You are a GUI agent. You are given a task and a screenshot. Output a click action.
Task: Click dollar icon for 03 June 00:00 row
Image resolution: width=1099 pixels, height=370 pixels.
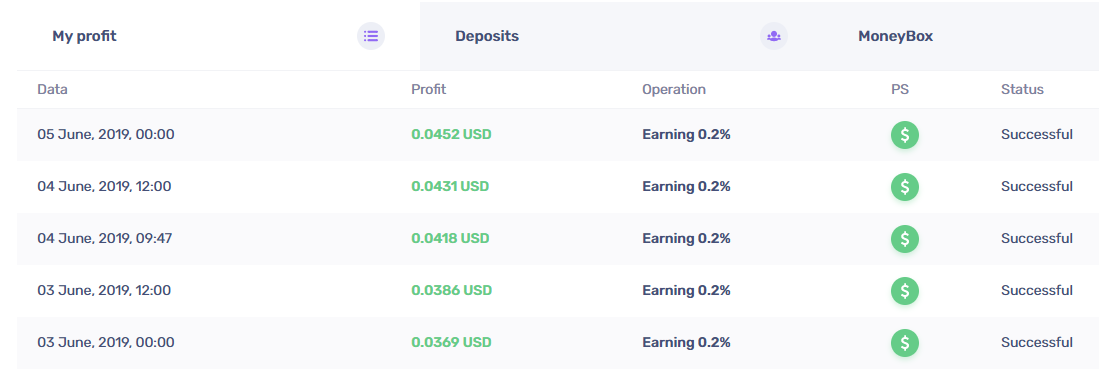[905, 343]
